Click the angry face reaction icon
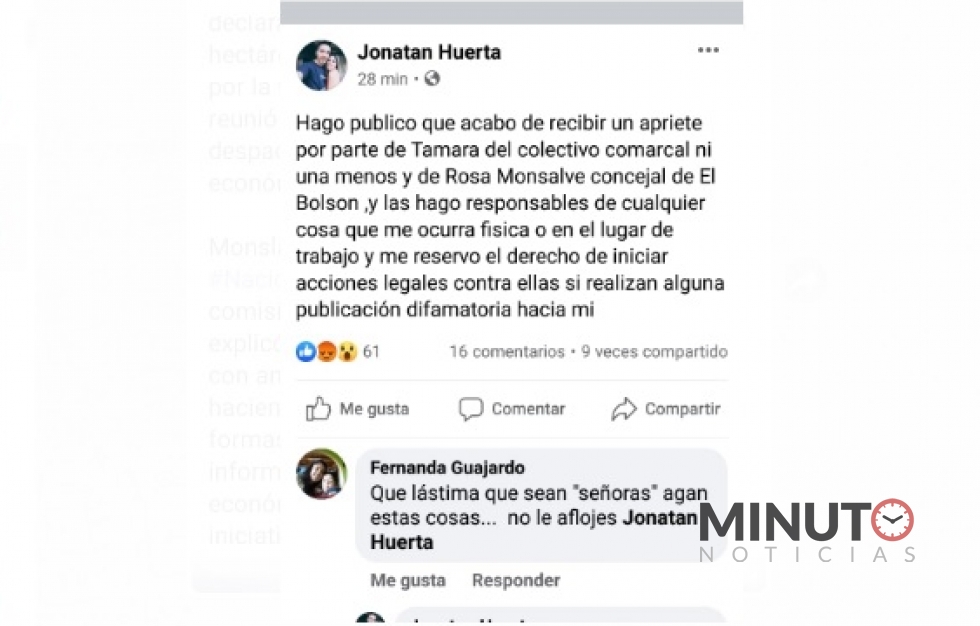This screenshot has width=980, height=626. click(x=327, y=352)
